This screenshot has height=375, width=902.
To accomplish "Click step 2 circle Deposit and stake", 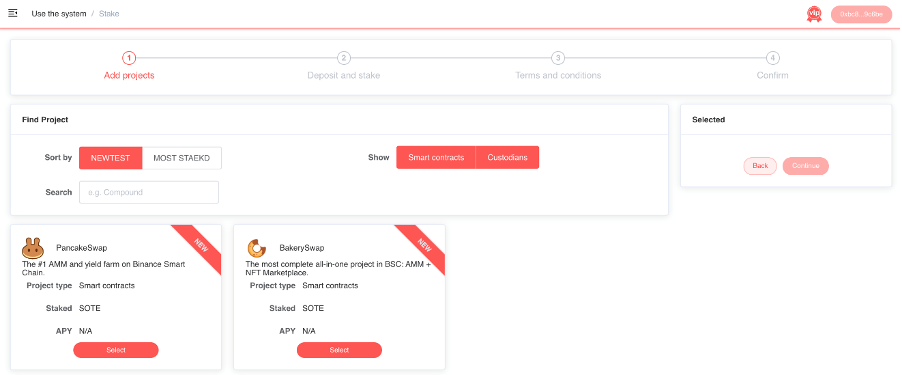I will (x=343, y=58).
